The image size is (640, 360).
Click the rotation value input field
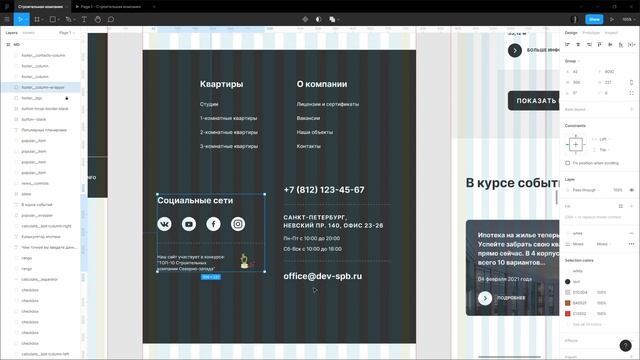point(576,93)
